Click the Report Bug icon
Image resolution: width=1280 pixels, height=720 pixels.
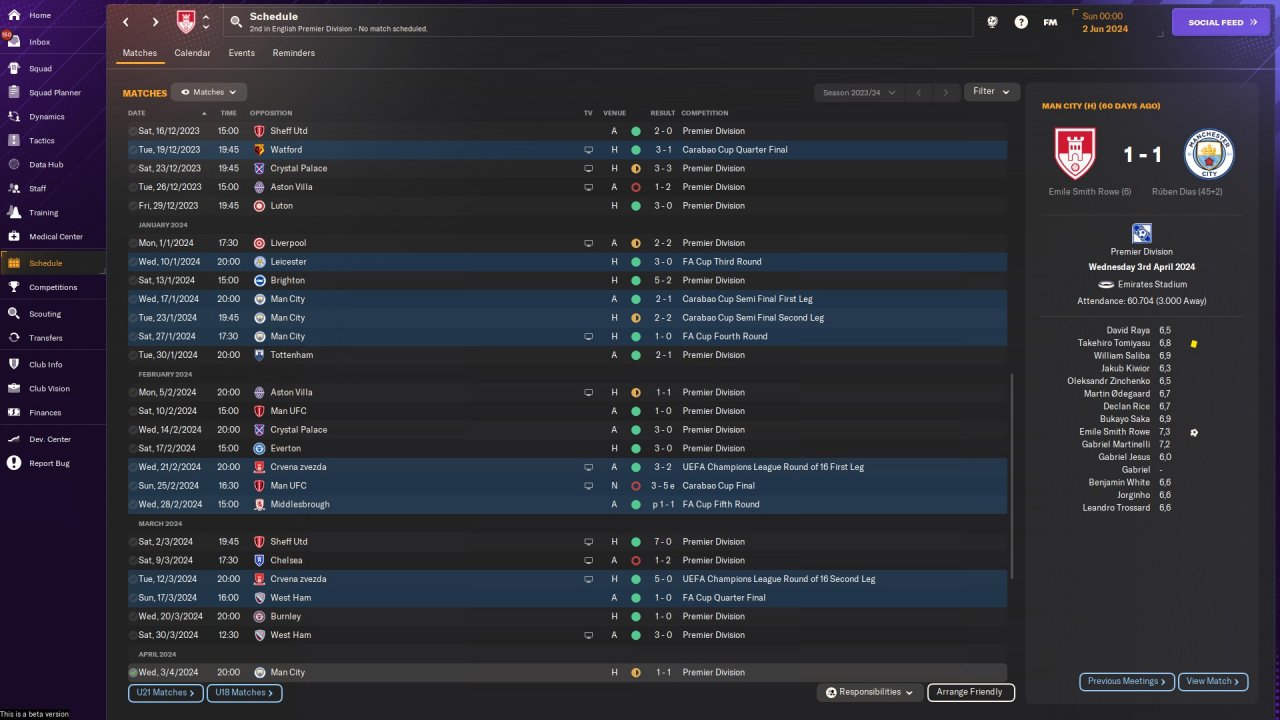(x=14, y=463)
